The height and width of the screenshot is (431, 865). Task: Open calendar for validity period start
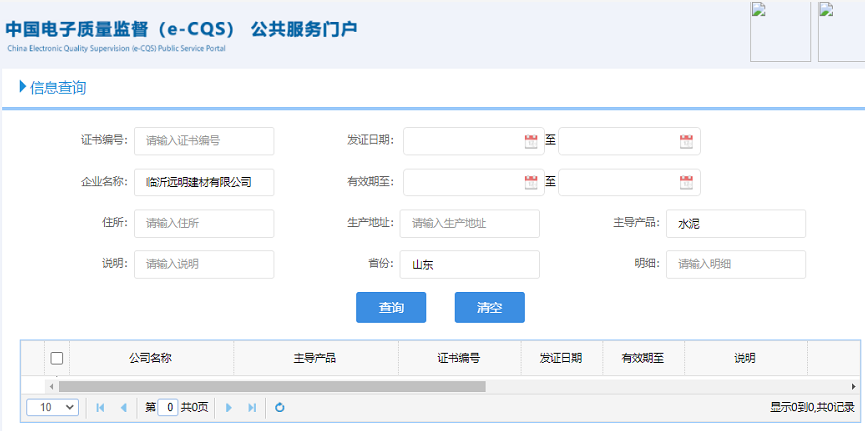pos(531,182)
